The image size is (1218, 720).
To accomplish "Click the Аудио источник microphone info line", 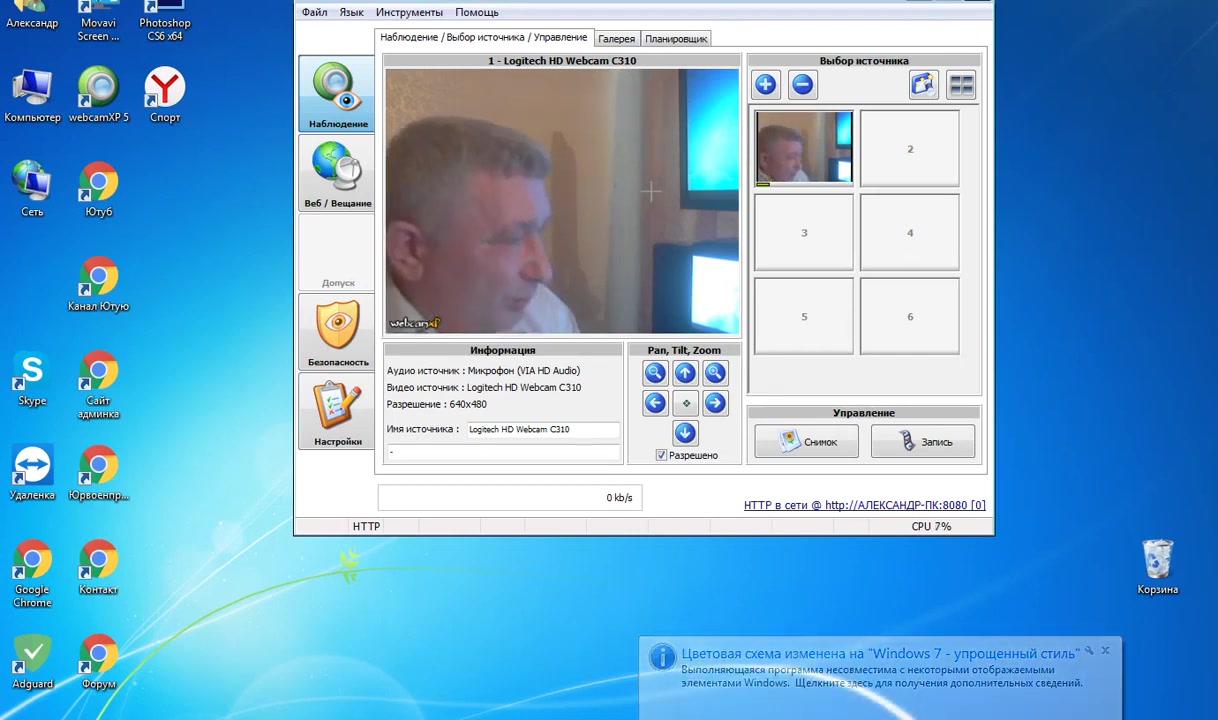I will pyautogui.click(x=483, y=370).
